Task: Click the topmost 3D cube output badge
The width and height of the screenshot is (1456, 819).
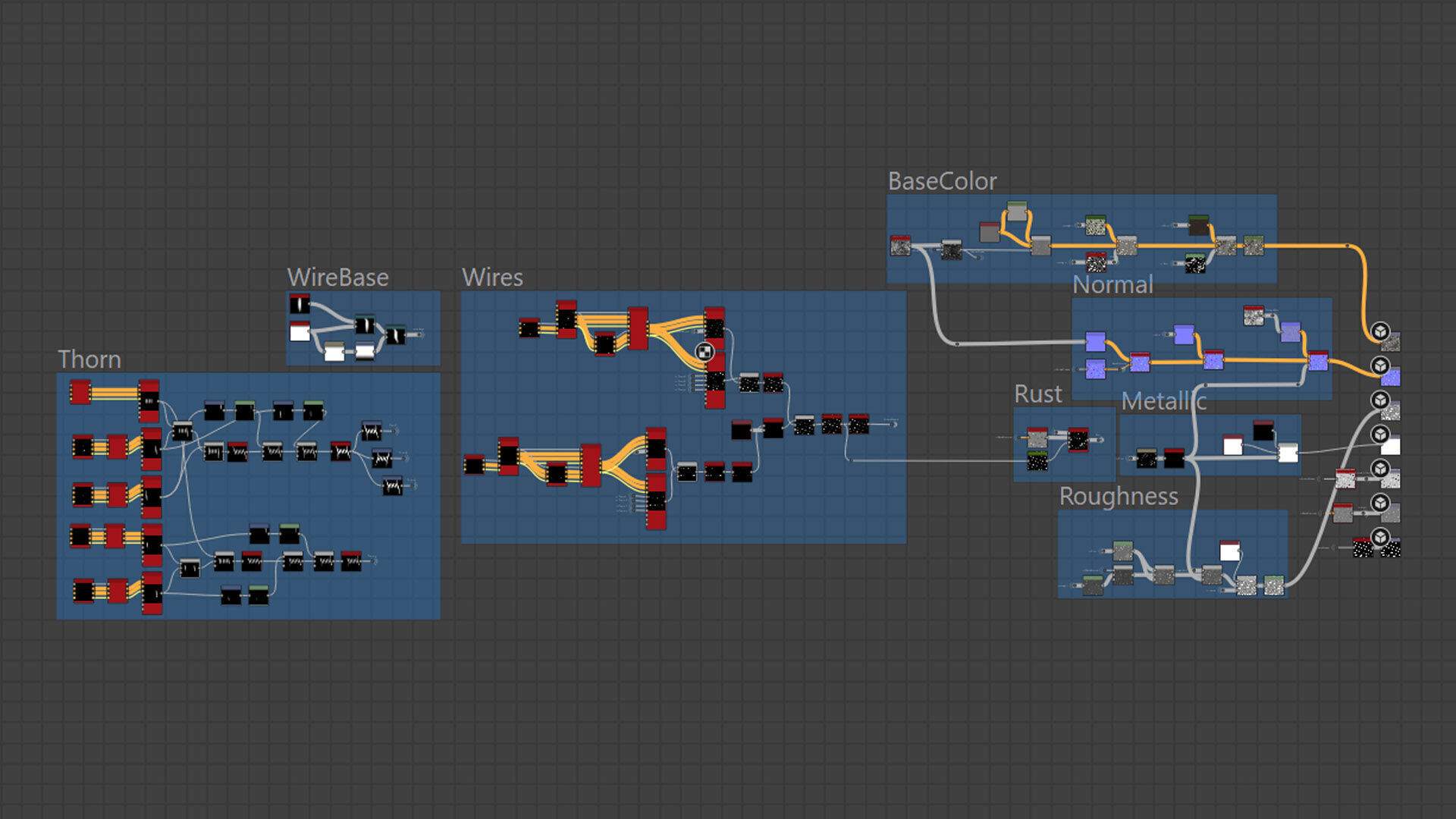Action: pyautogui.click(x=1380, y=331)
